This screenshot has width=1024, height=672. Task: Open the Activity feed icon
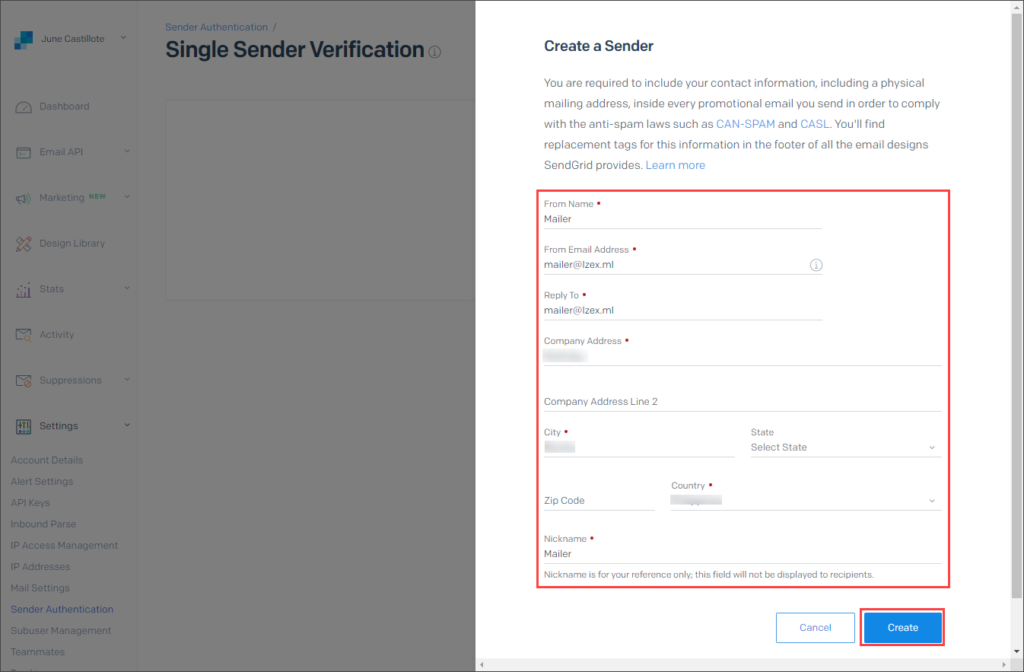point(22,334)
